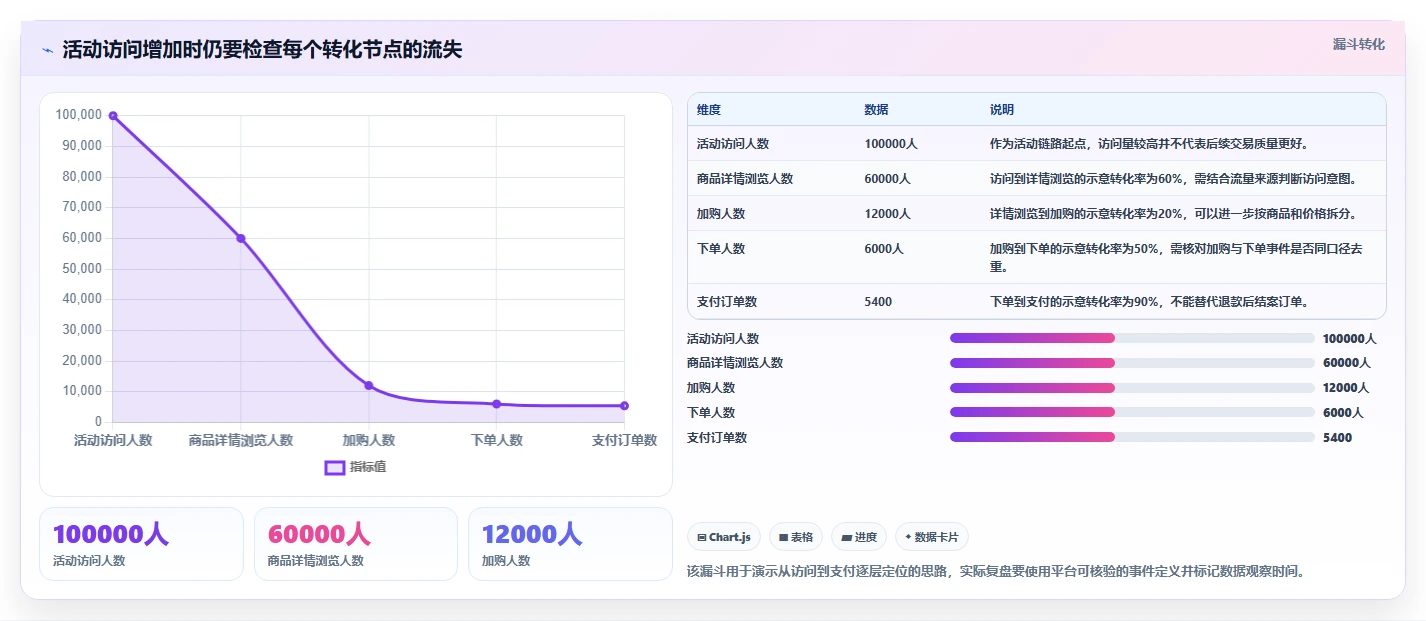Click the 漏斗转化 tag in the header
The height and width of the screenshot is (621, 1426).
click(x=1359, y=44)
